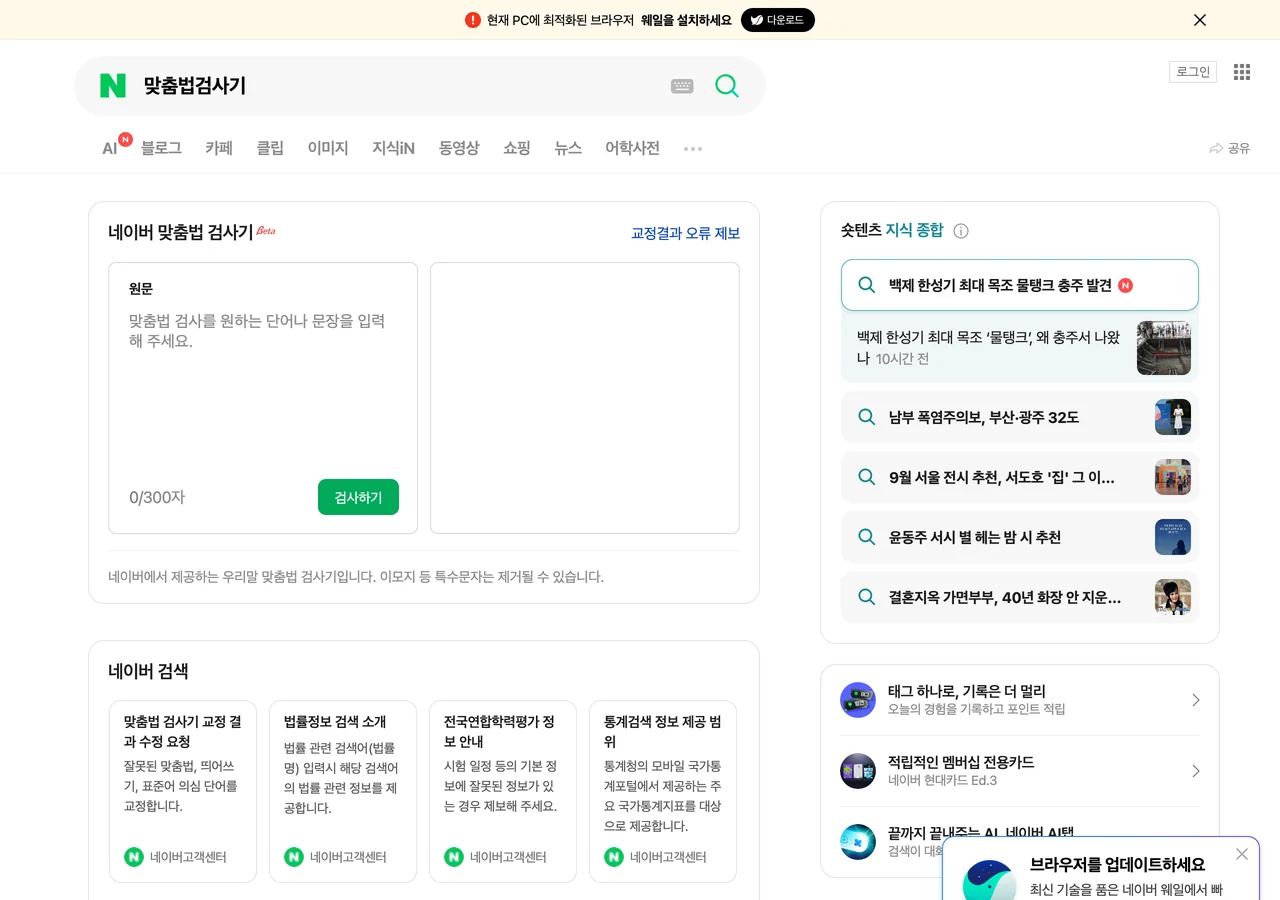The height and width of the screenshot is (900, 1280).
Task: Open thumbnail for 남부 폭염주의보 row
Action: pos(1173,417)
